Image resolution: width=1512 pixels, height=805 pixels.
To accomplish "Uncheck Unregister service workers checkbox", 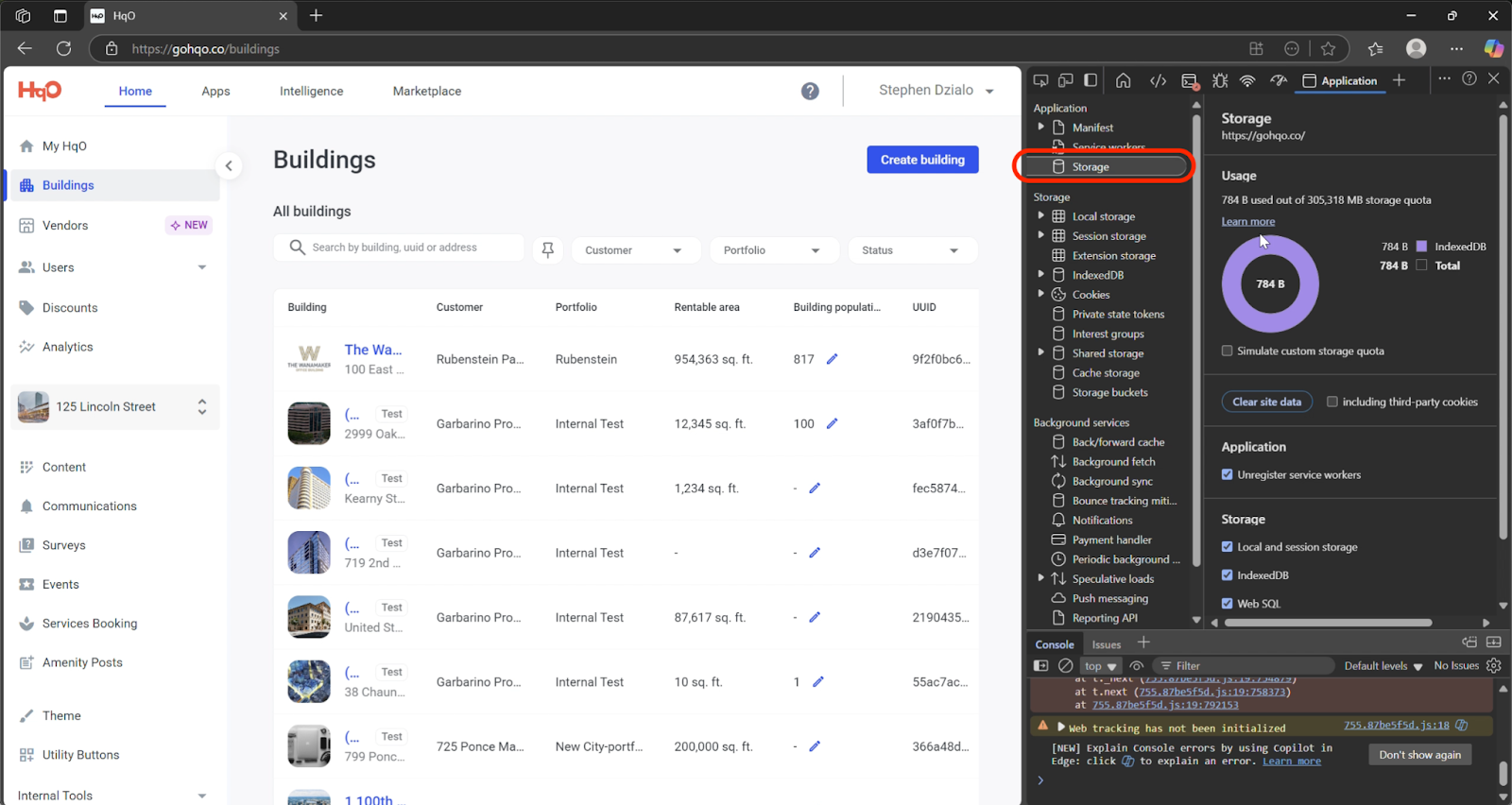I will tap(1227, 474).
